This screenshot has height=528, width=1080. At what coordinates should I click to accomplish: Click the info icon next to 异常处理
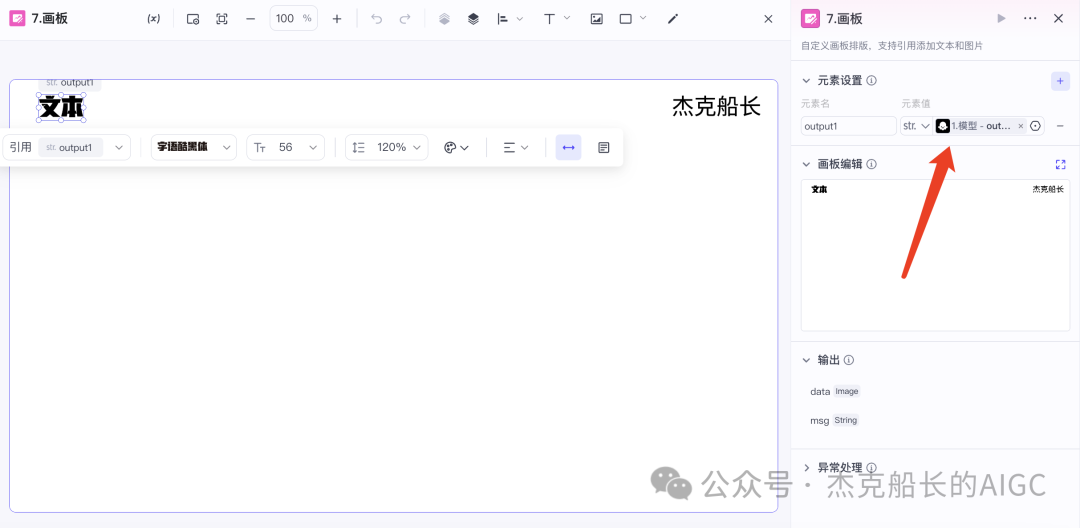tap(871, 467)
